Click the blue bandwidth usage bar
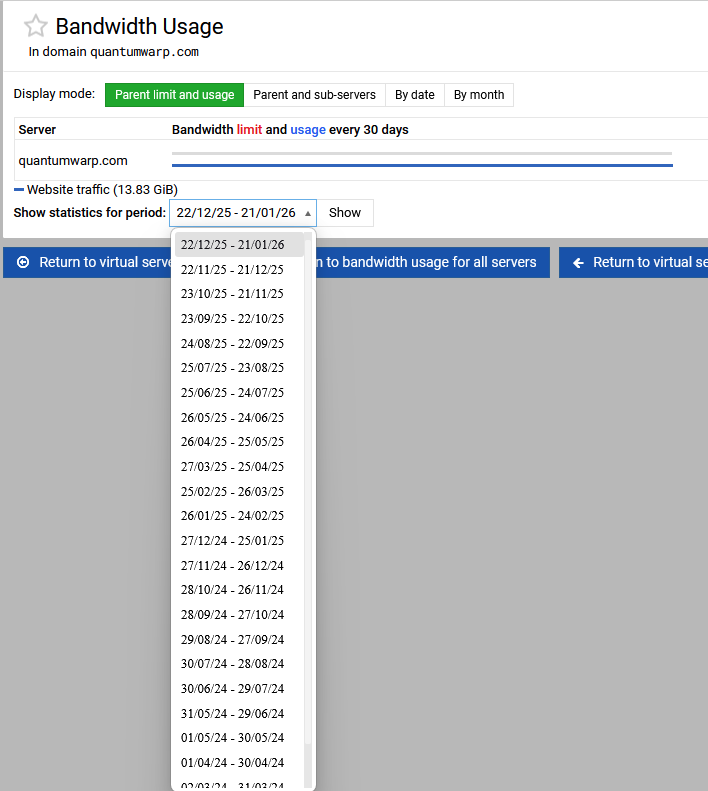This screenshot has width=708, height=791. point(422,165)
